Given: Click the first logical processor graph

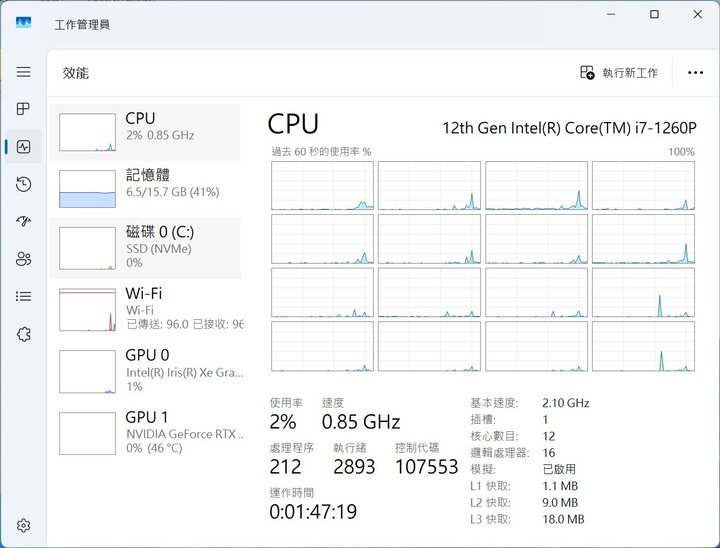Looking at the screenshot, I should [322, 186].
